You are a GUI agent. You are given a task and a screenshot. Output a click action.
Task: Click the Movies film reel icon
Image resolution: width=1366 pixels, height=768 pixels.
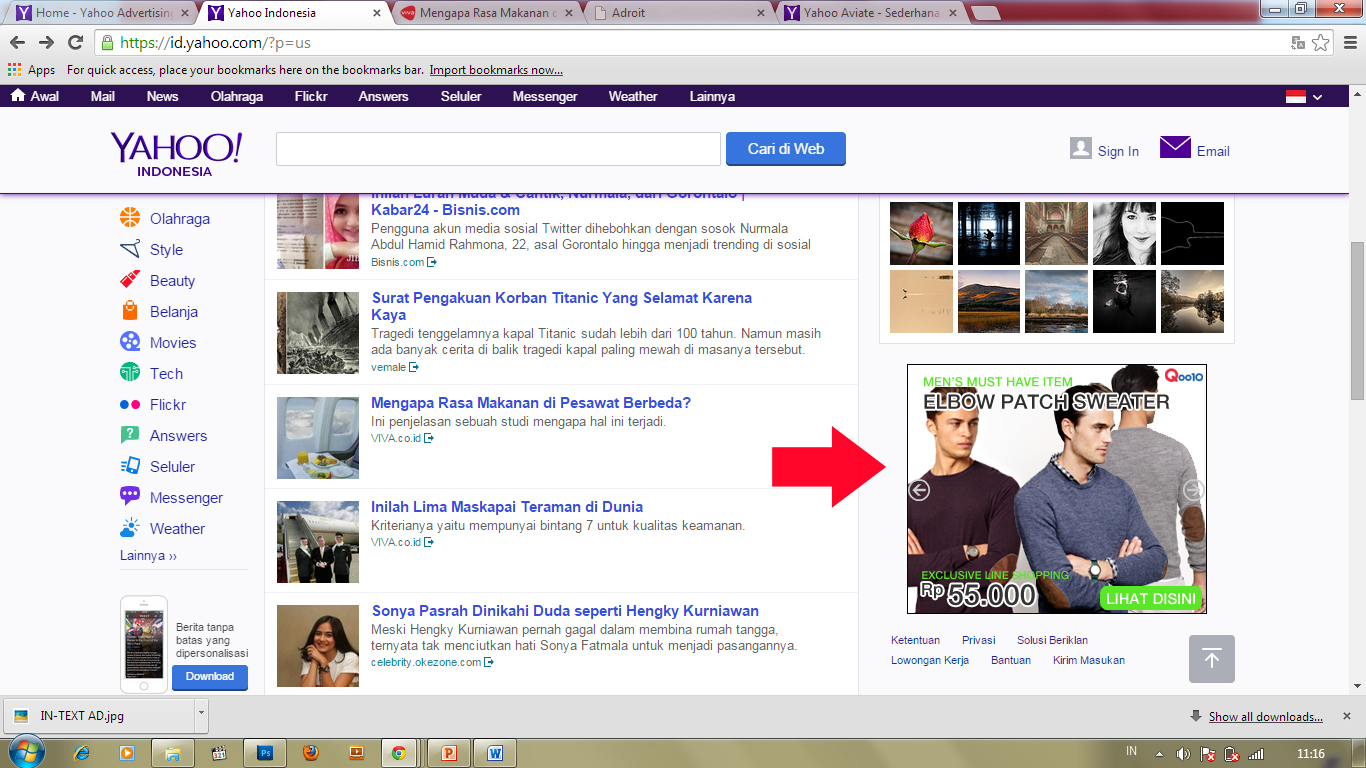pos(130,342)
